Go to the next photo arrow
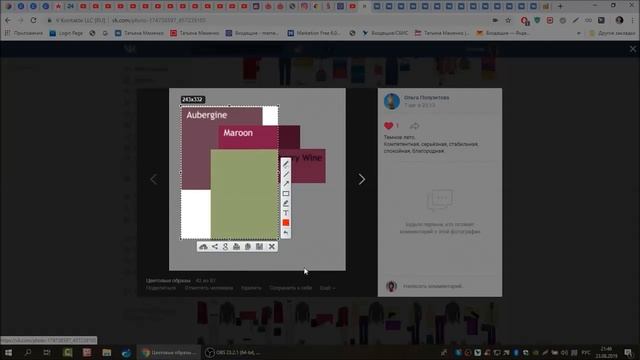Image resolution: width=640 pixels, height=360 pixels. pos(362,179)
